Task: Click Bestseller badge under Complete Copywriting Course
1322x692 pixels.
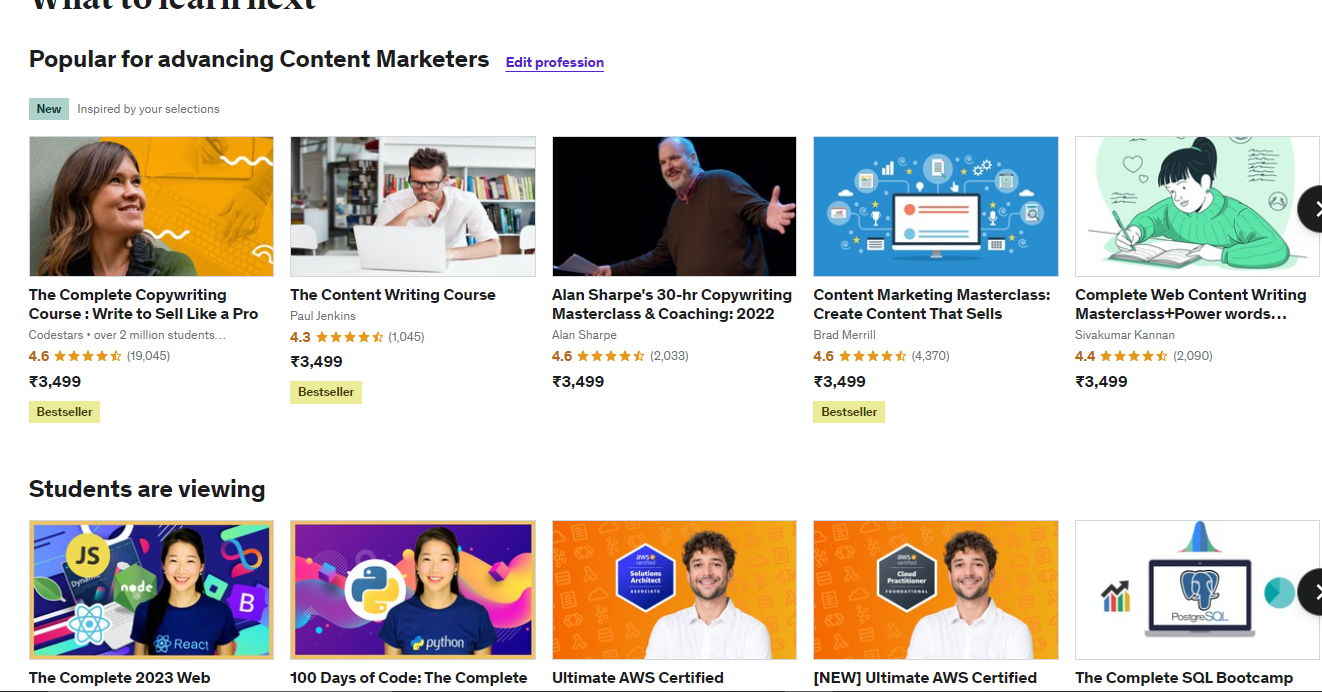Action: (x=64, y=412)
